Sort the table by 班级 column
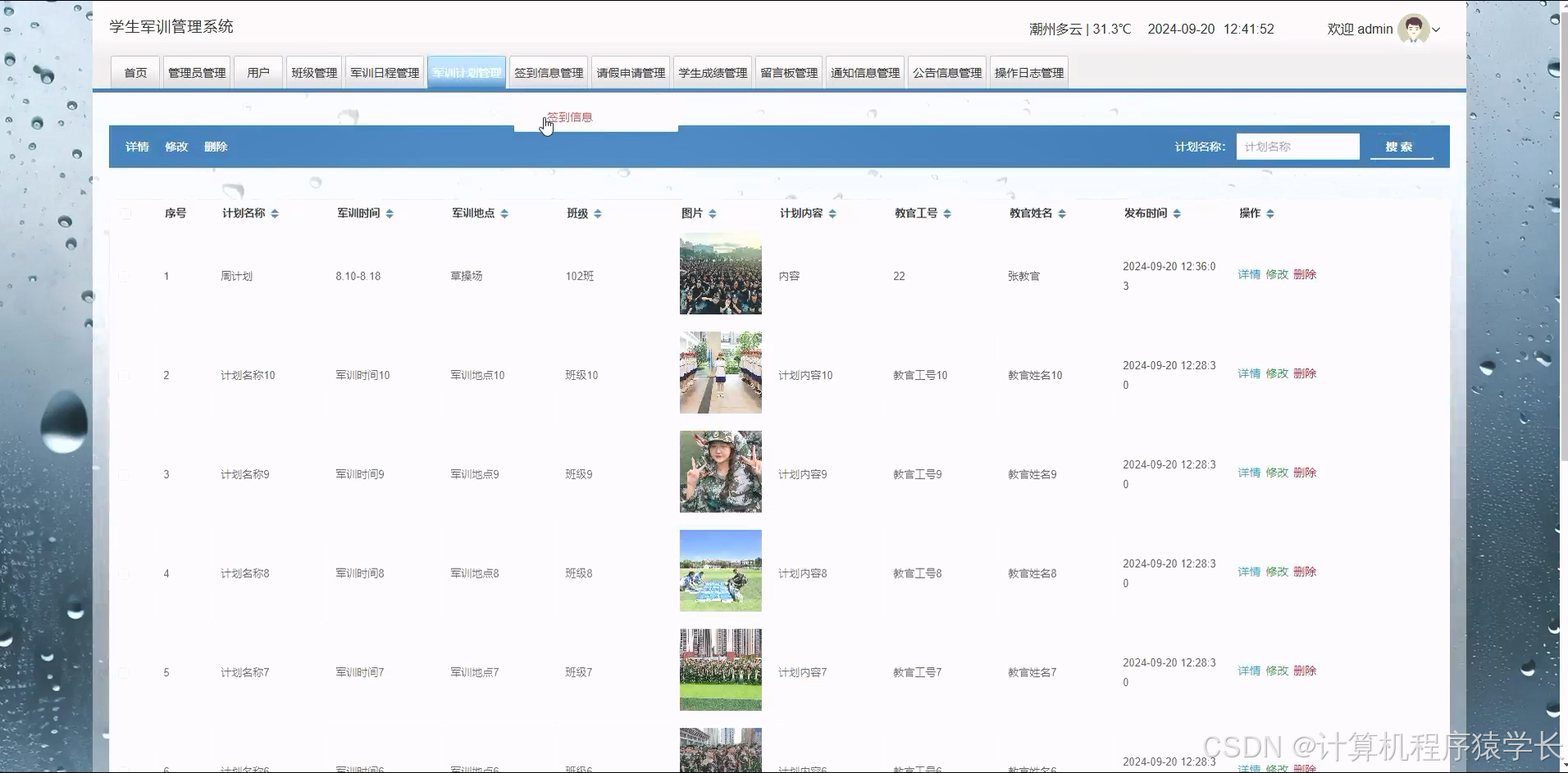The width and height of the screenshot is (1568, 773). [x=599, y=213]
